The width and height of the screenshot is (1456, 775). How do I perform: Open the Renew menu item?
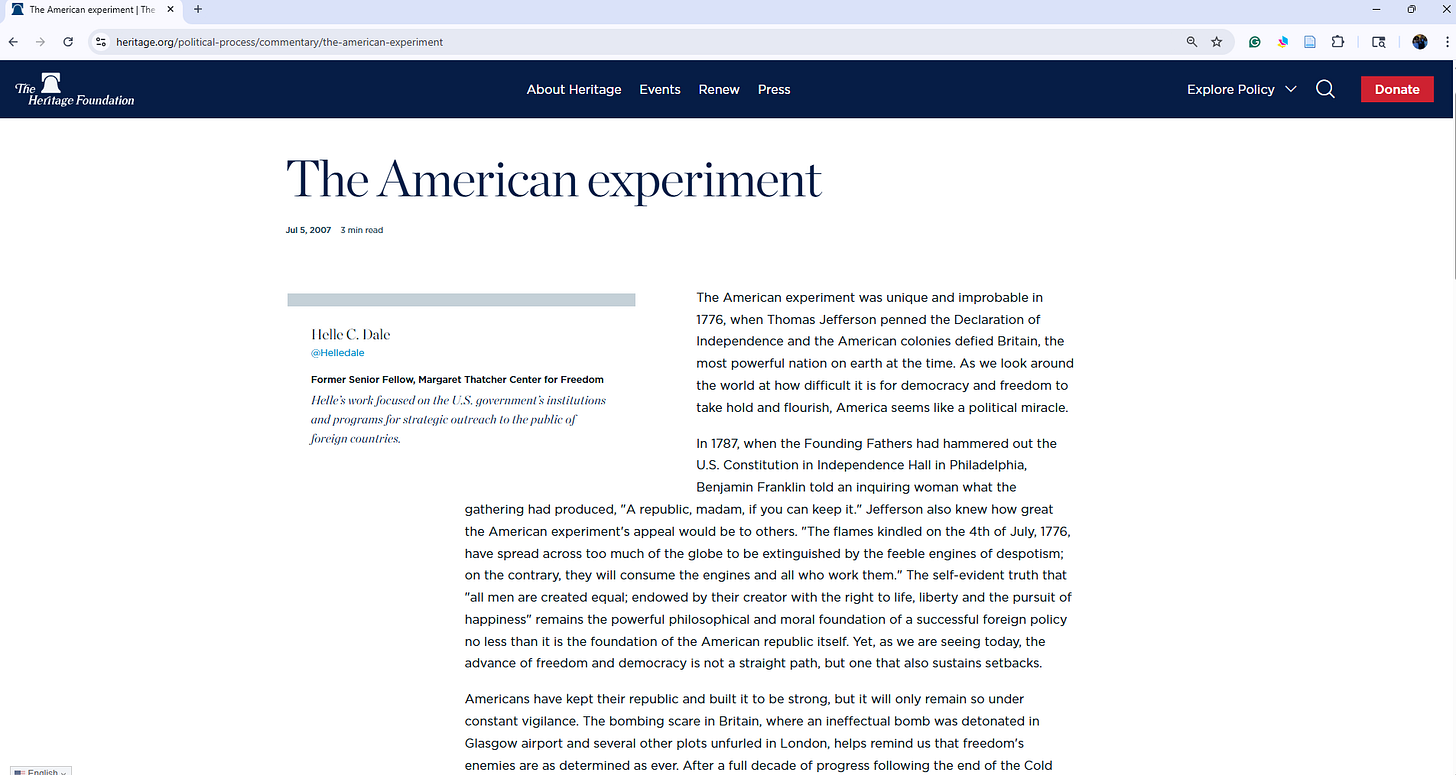click(x=719, y=89)
